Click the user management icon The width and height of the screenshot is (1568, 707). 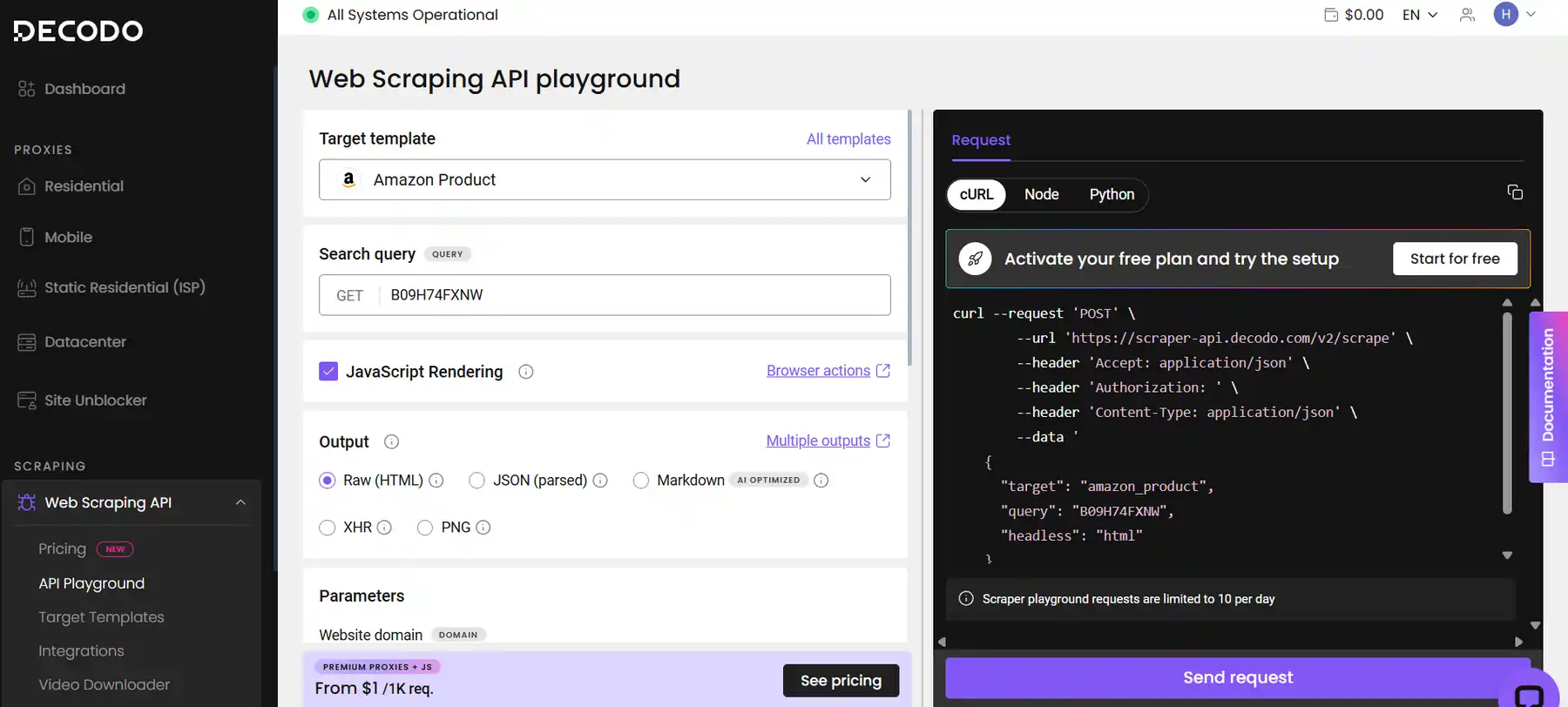(1468, 15)
